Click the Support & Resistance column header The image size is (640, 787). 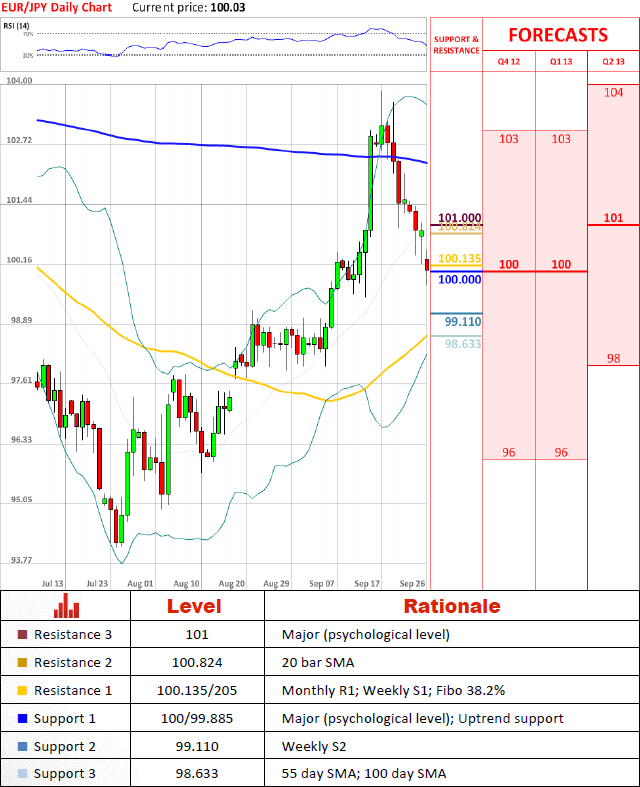[x=456, y=45]
